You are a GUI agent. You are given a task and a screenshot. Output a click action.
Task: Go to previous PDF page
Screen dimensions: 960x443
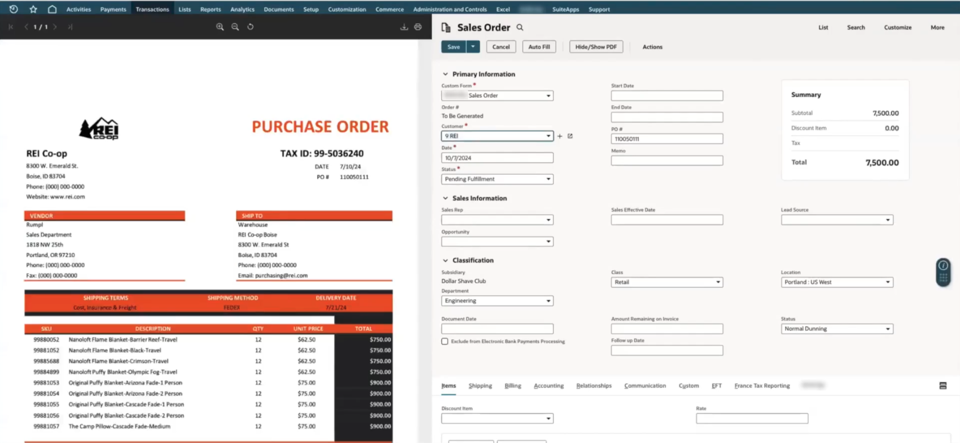point(26,27)
